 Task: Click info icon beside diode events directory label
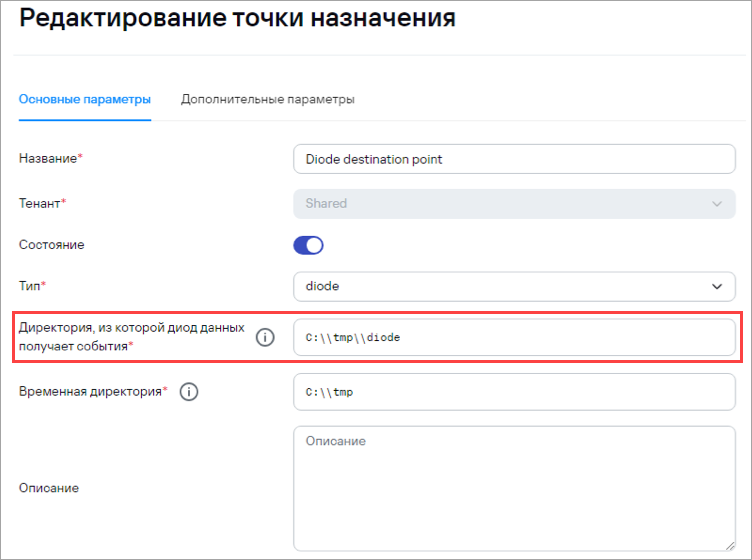click(x=265, y=338)
